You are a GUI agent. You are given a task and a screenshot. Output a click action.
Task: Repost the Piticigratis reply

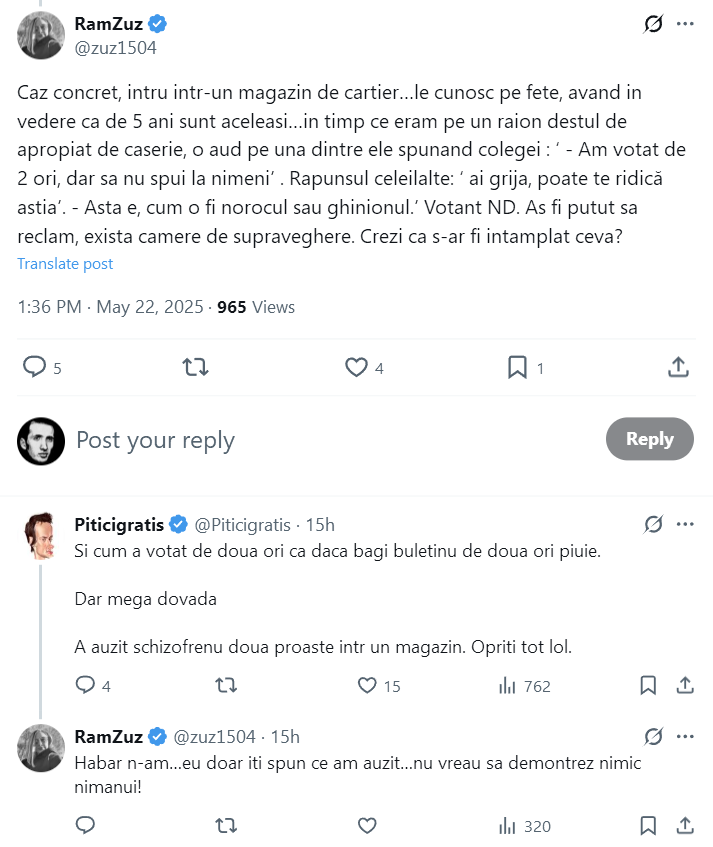tap(227, 686)
